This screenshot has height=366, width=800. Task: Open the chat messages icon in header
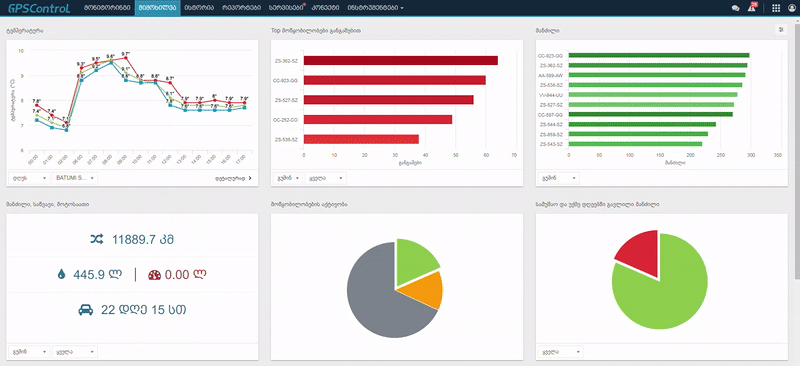click(735, 8)
